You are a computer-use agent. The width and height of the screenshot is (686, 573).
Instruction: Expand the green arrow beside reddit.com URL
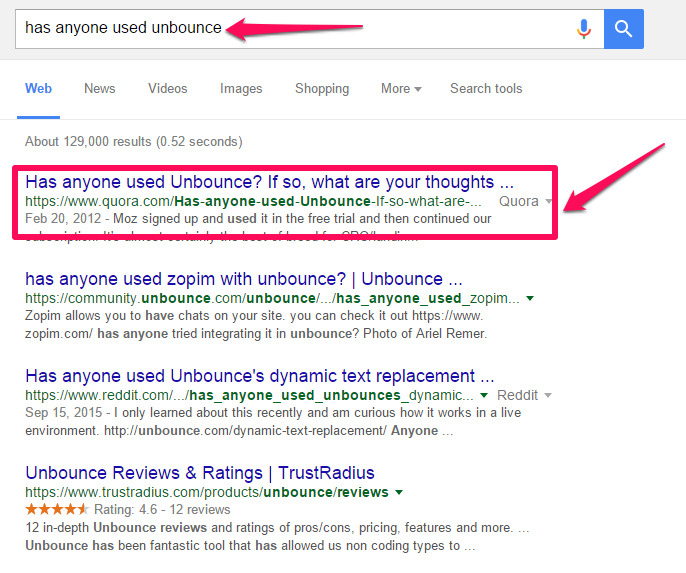pyautogui.click(x=484, y=396)
